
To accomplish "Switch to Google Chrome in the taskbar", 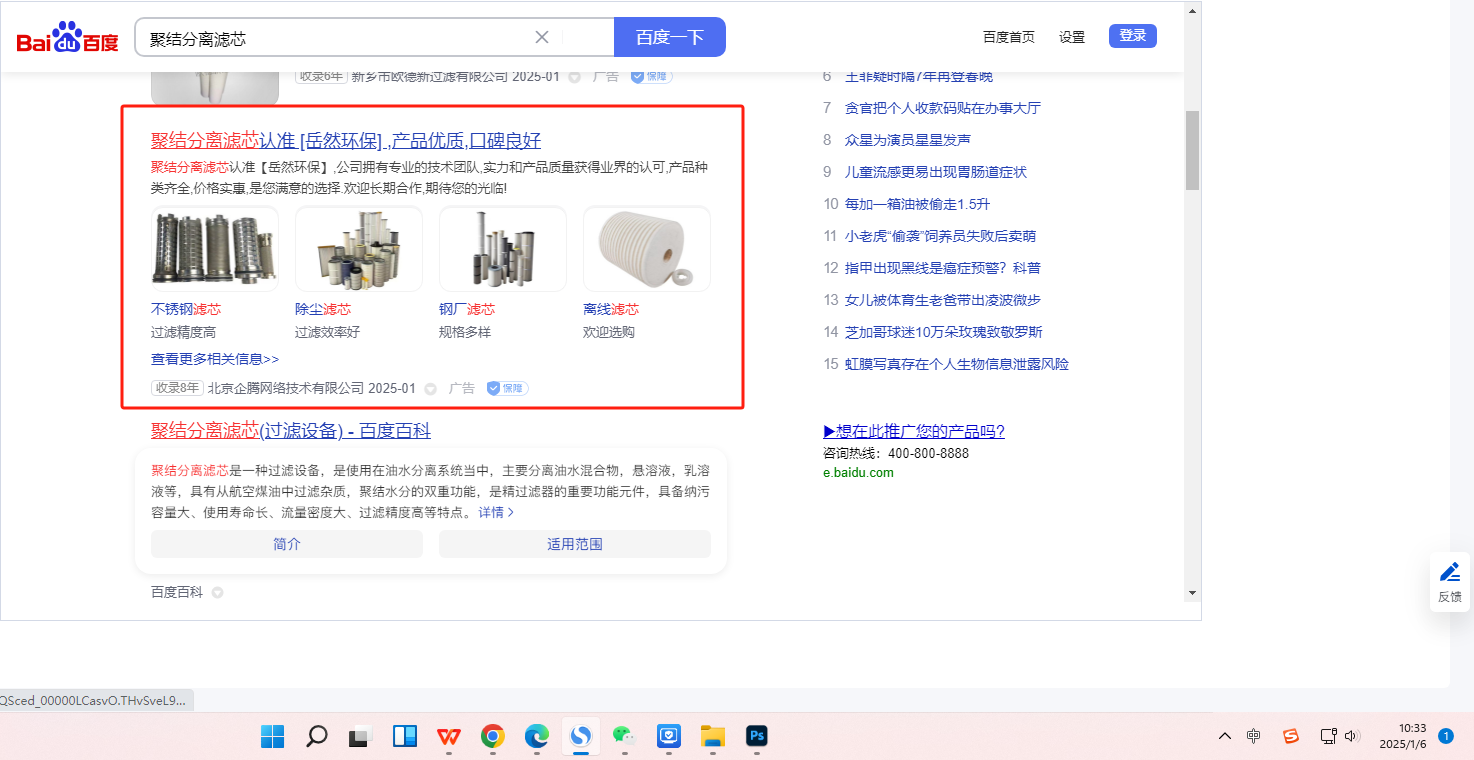I will point(492,737).
